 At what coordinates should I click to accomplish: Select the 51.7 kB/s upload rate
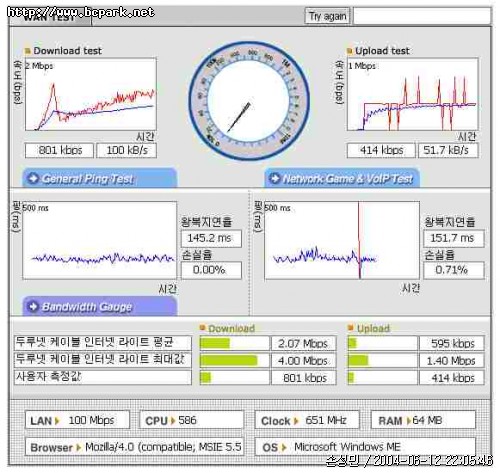448,150
